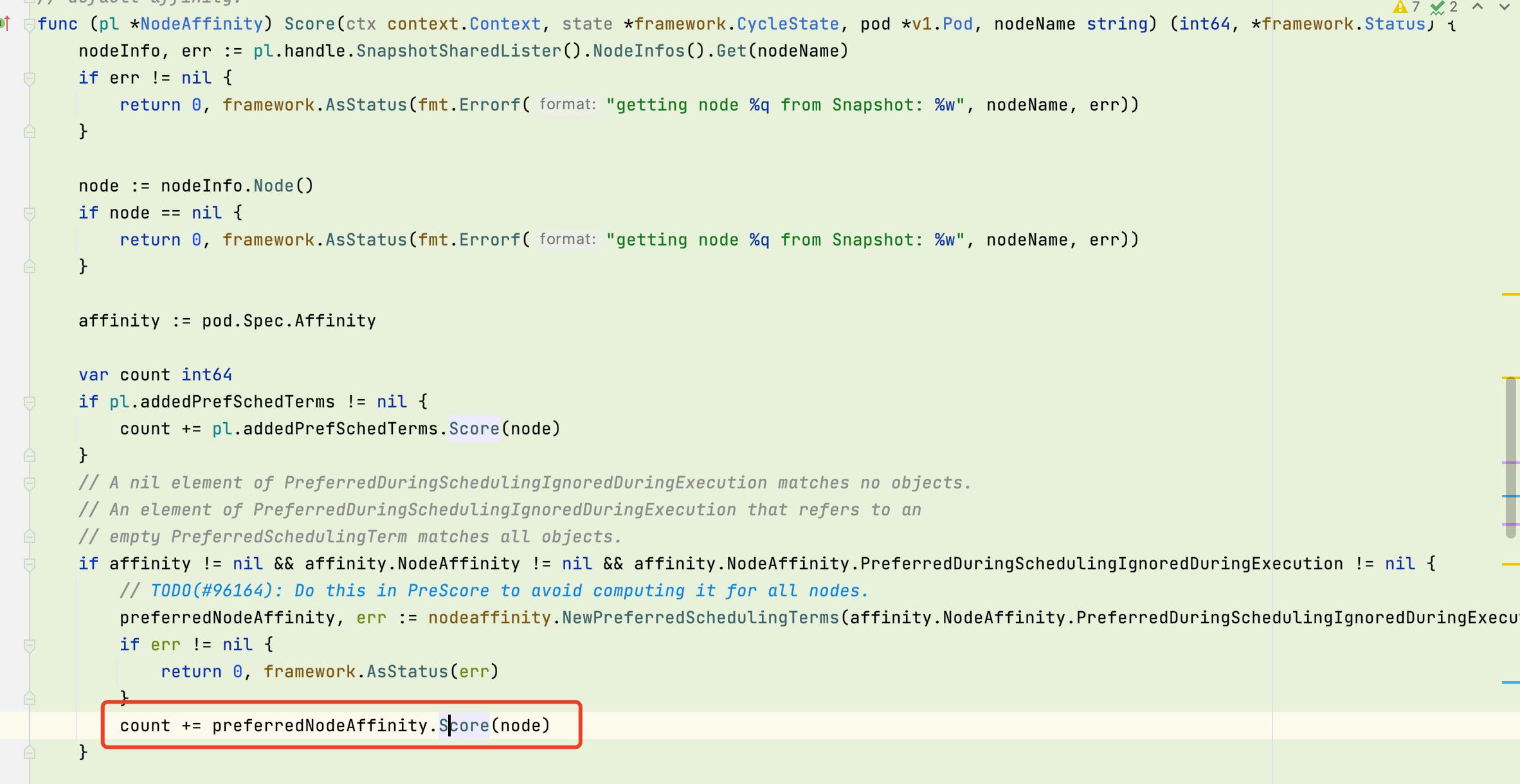Open the green checkmark indicator showing 2

[1443, 7]
